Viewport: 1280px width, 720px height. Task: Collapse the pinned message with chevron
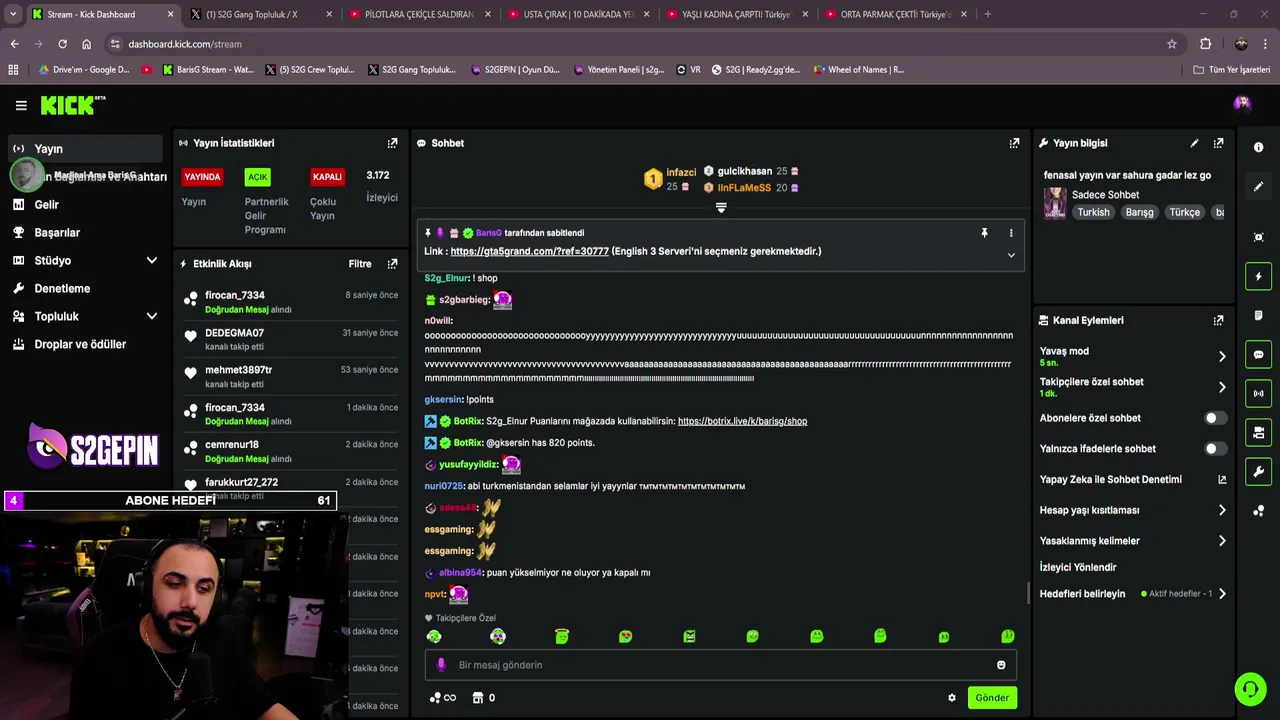[x=1011, y=255]
